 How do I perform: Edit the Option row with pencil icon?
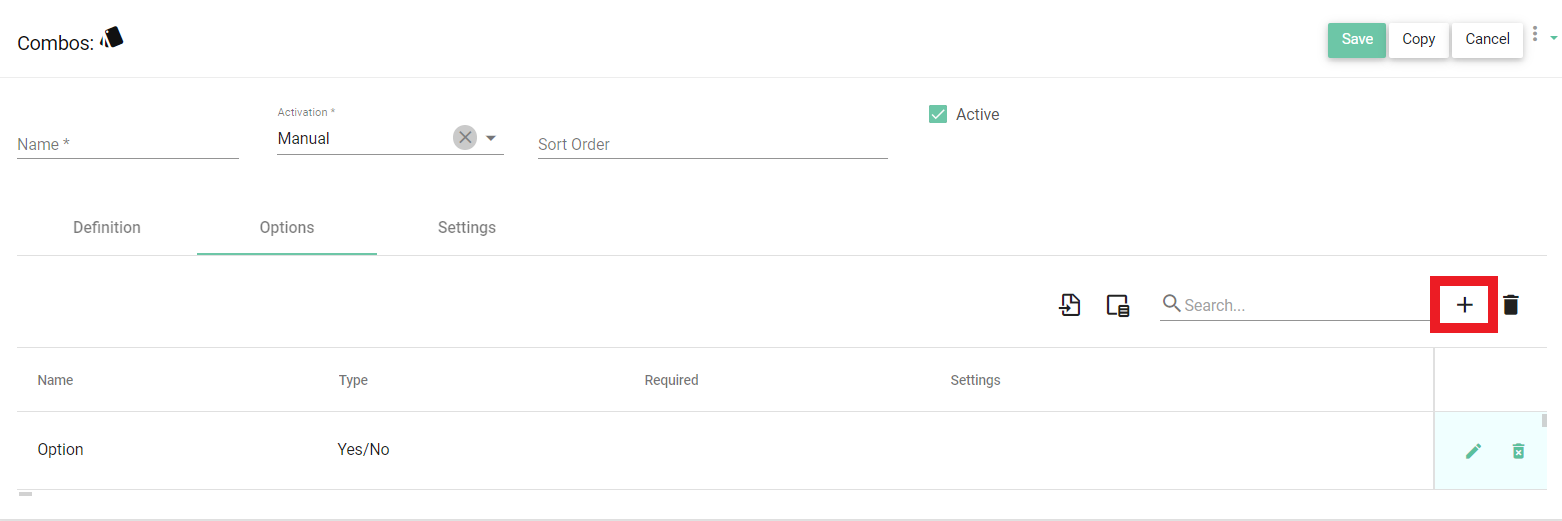[x=1473, y=451]
